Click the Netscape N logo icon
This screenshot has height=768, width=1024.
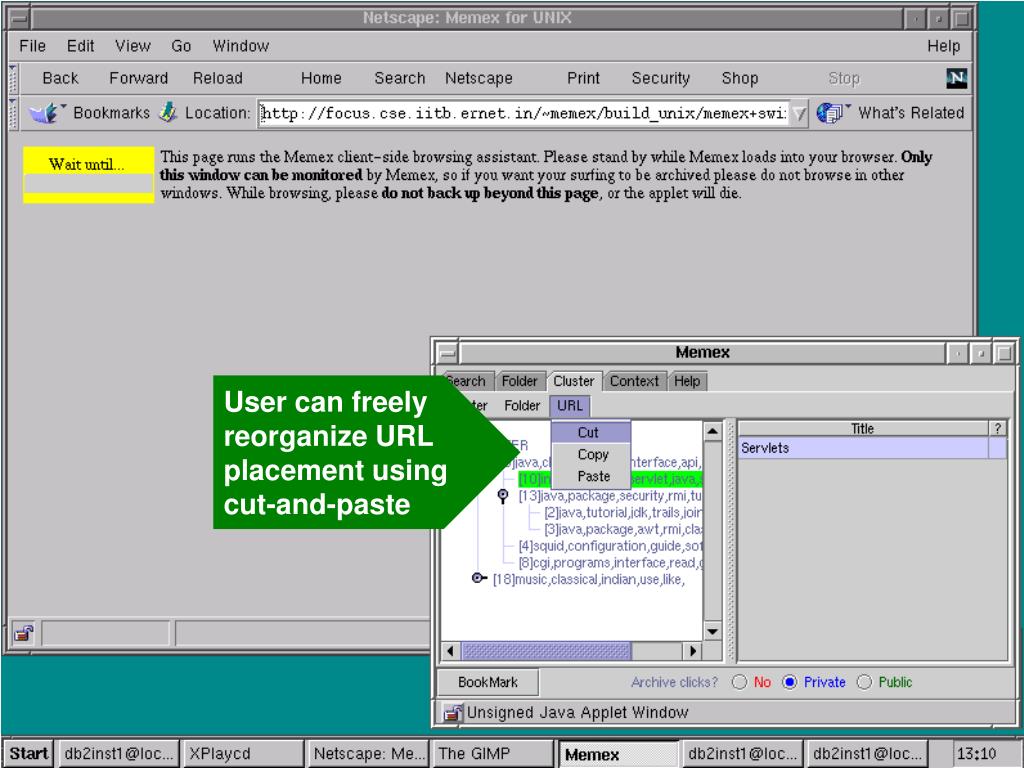tap(956, 78)
